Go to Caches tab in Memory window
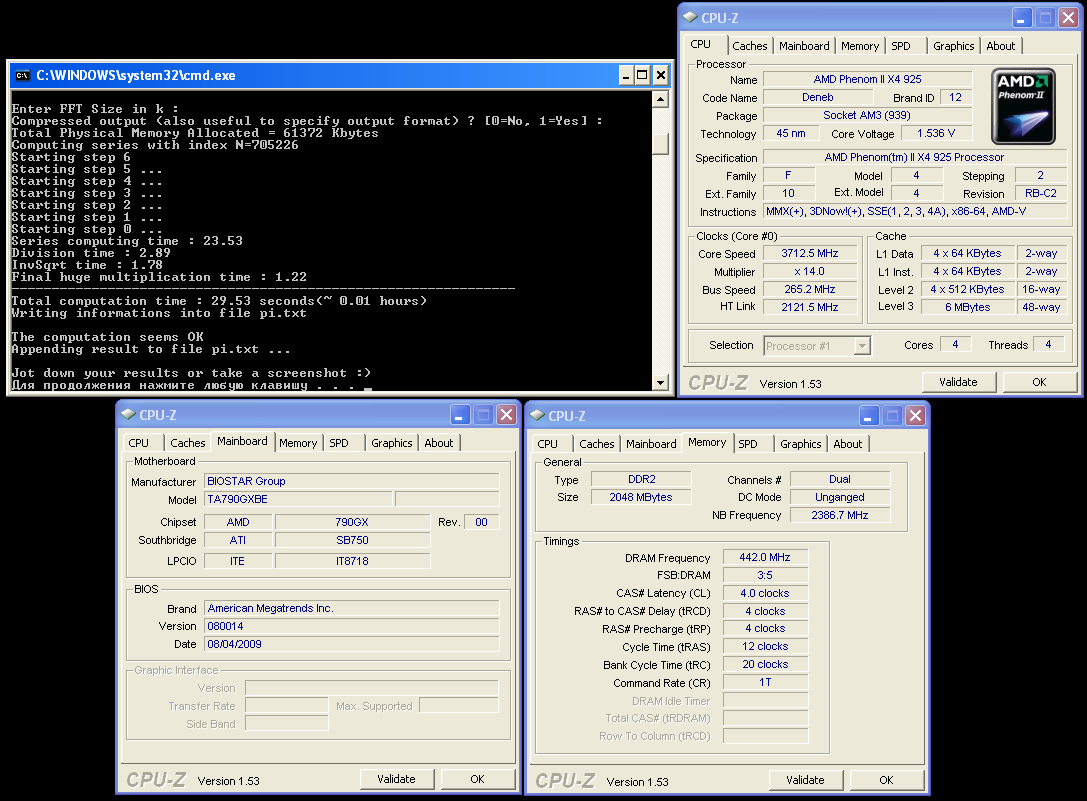1087x801 pixels. pos(597,444)
